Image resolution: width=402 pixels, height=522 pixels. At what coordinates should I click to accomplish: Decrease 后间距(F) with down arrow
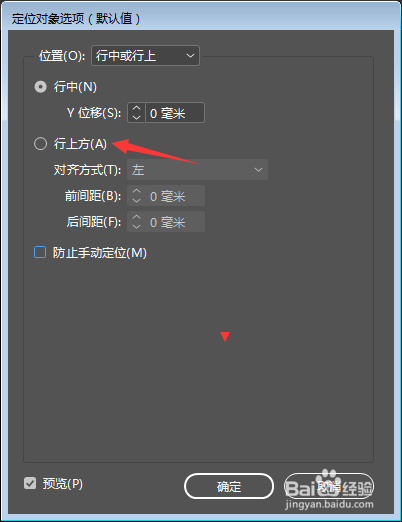tap(136, 226)
